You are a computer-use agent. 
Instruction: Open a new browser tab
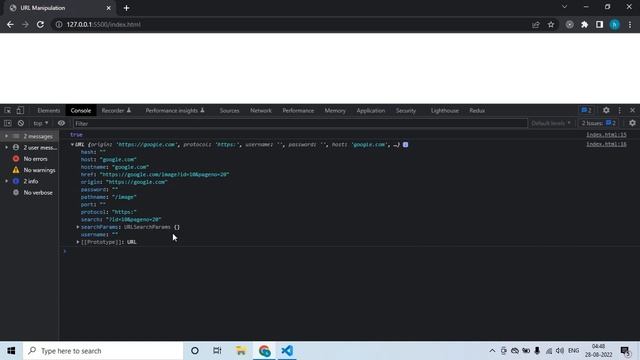127,8
